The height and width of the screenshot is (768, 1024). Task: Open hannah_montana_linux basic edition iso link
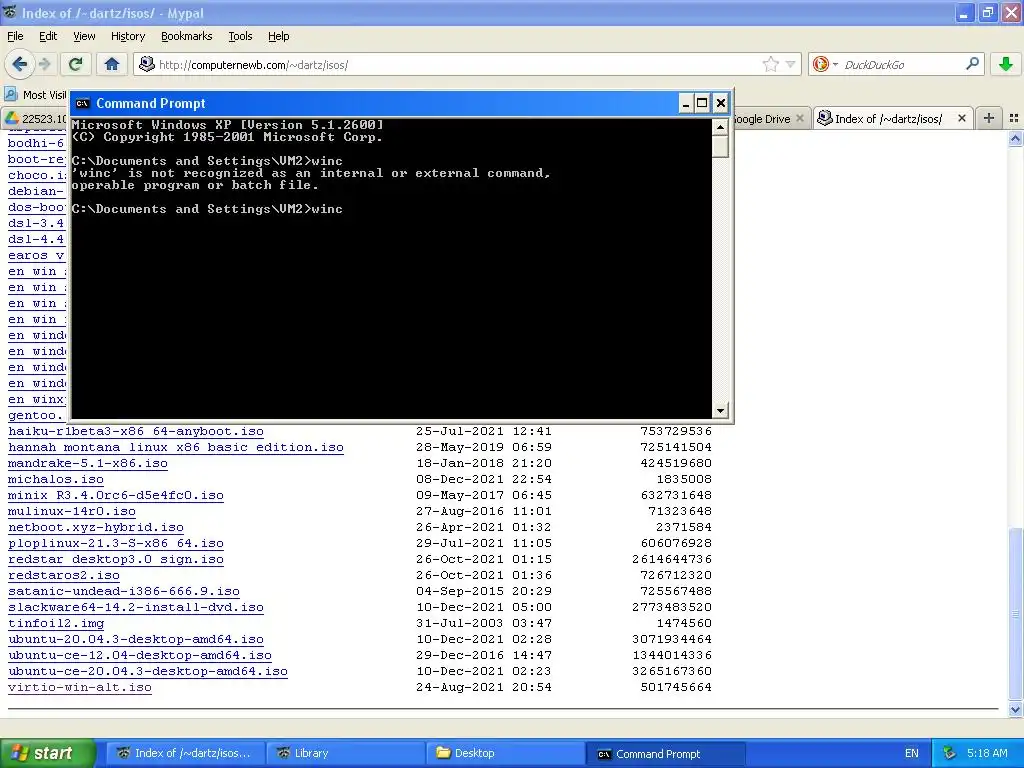click(x=176, y=447)
